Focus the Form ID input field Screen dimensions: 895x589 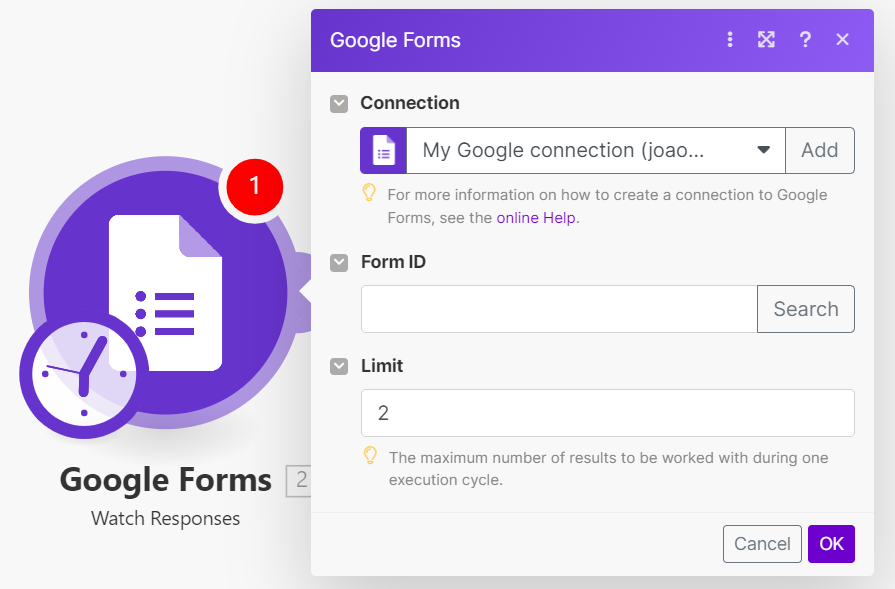coord(559,309)
